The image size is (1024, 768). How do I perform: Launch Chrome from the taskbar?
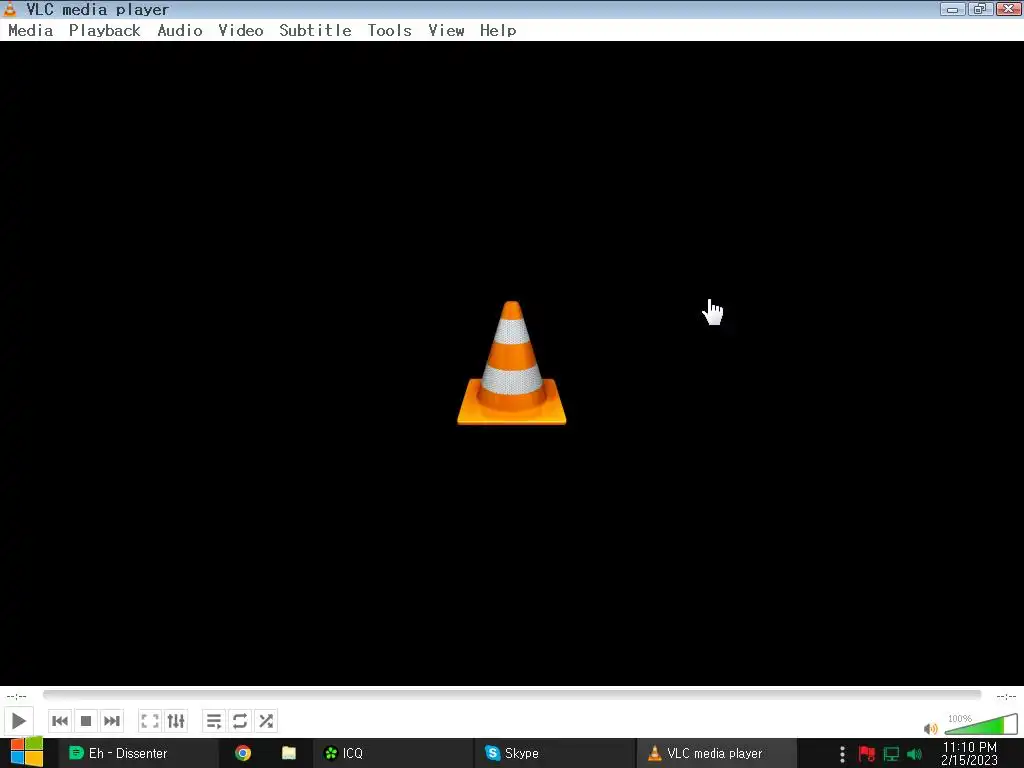[x=243, y=753]
